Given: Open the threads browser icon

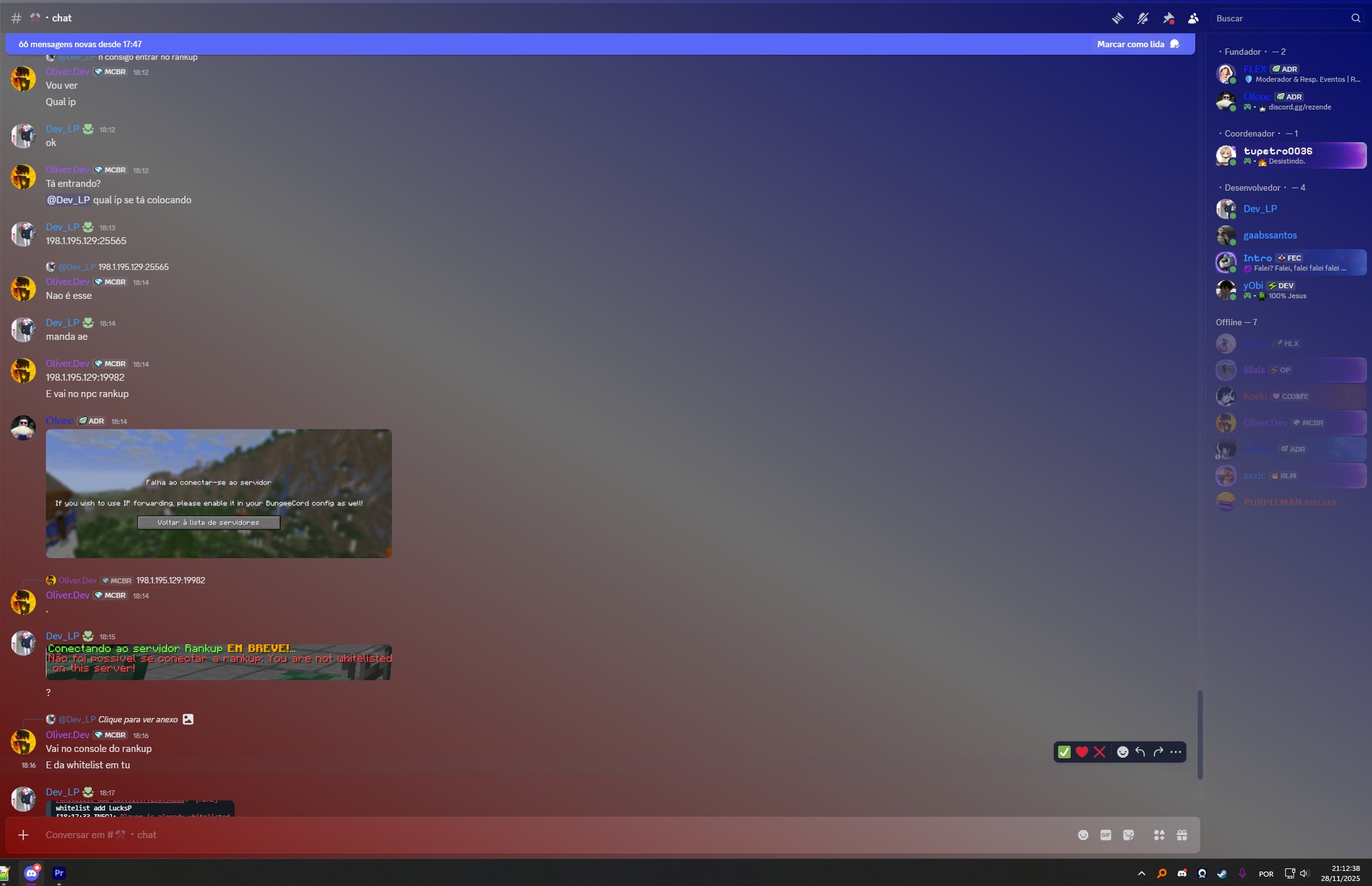Looking at the screenshot, I should [1118, 18].
